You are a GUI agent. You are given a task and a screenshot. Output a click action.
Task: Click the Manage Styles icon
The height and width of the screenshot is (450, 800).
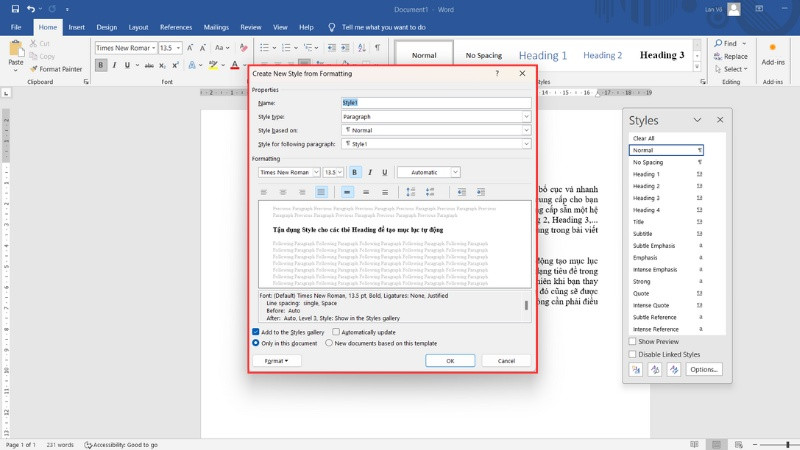point(674,369)
